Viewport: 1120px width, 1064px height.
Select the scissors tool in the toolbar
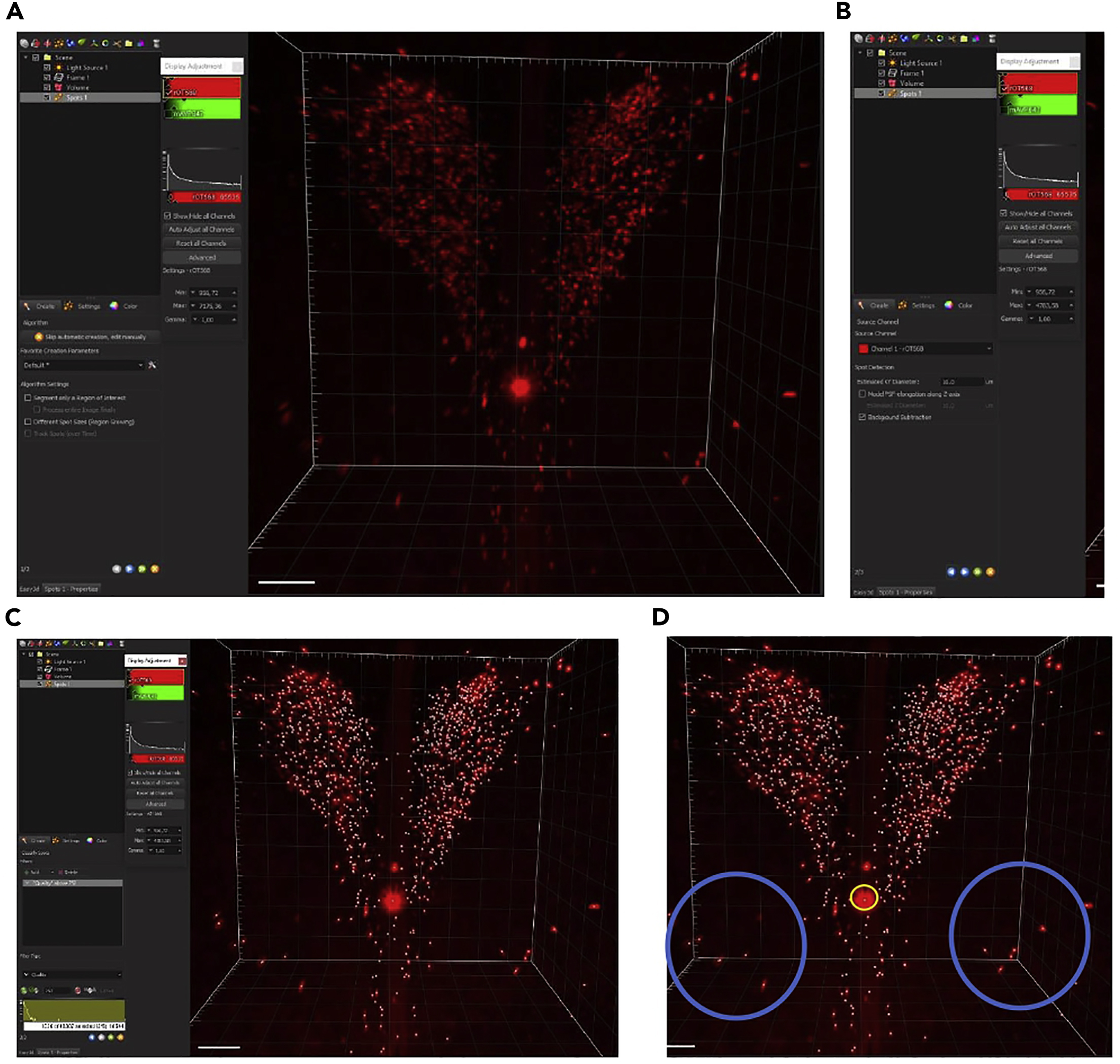[x=116, y=43]
